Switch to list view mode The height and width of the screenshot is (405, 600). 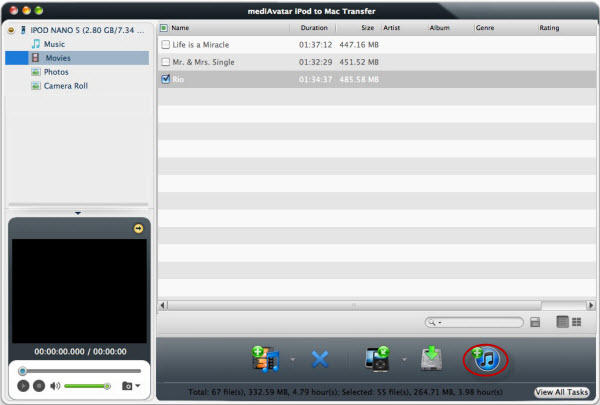pos(562,322)
